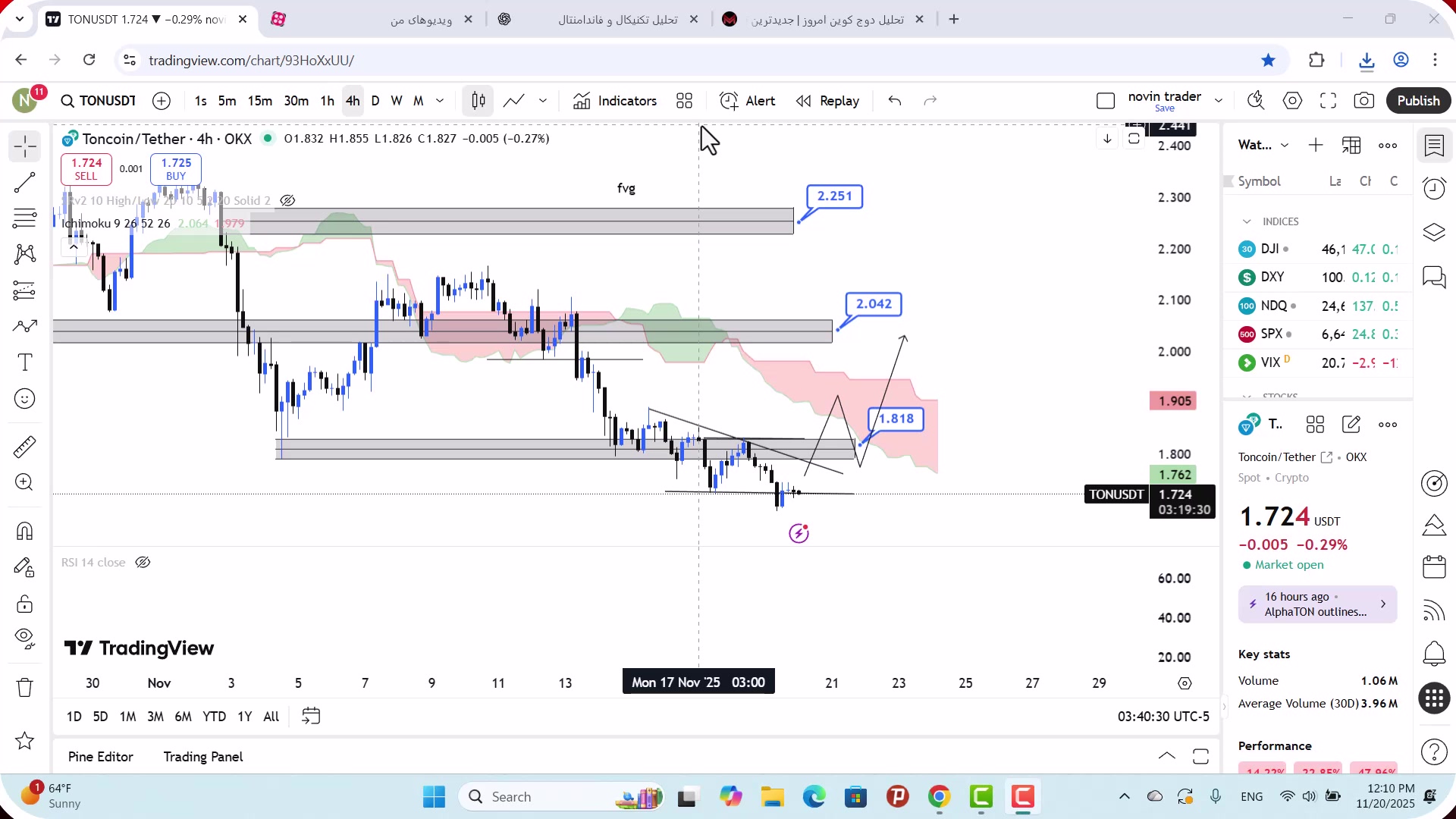This screenshot has height=819, width=1456.
Task: Expand the line chart style dropdown
Action: [x=543, y=101]
